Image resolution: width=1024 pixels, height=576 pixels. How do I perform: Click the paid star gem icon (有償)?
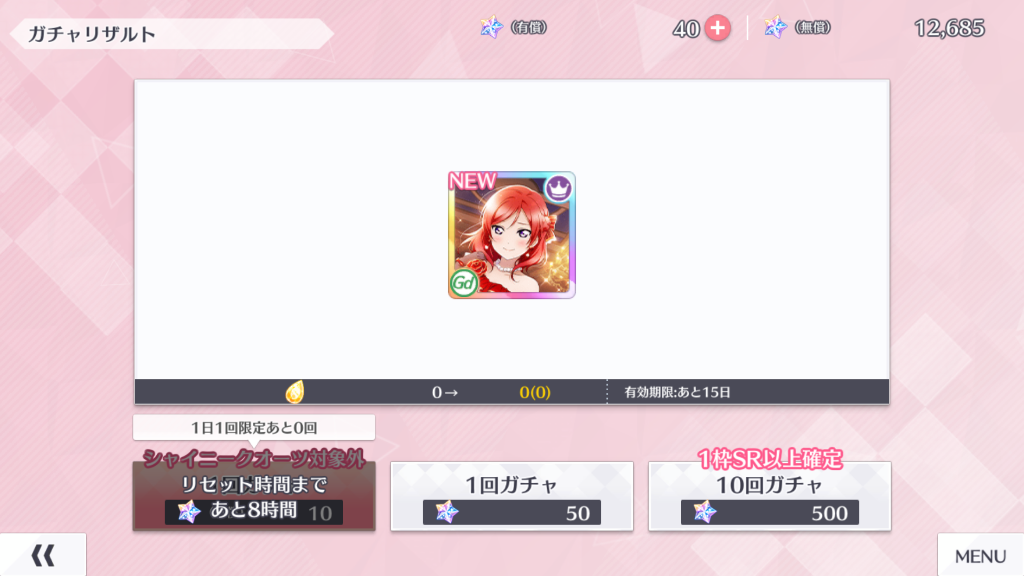(491, 27)
